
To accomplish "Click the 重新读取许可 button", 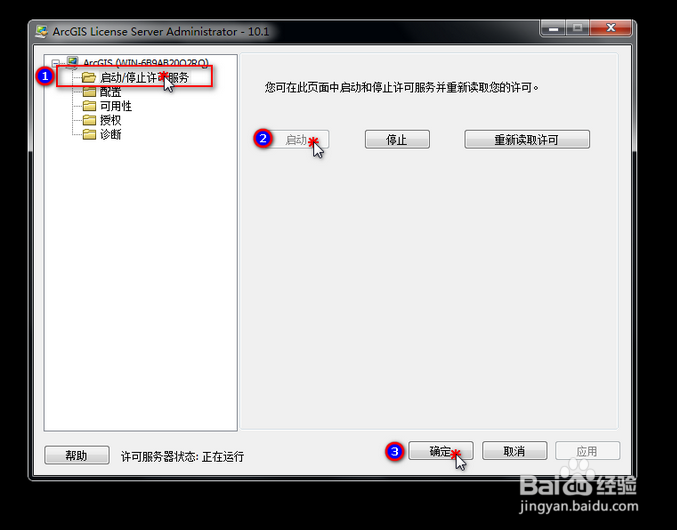I will click(527, 139).
